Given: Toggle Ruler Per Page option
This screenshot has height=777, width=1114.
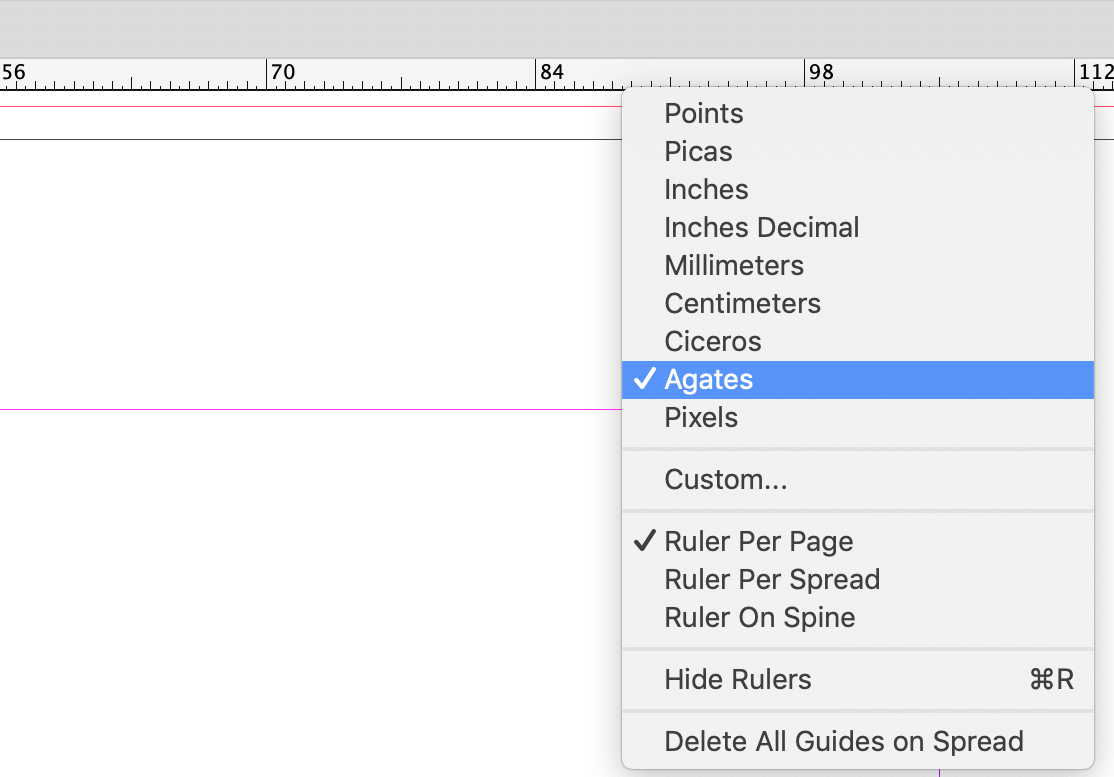Looking at the screenshot, I should pos(758,541).
